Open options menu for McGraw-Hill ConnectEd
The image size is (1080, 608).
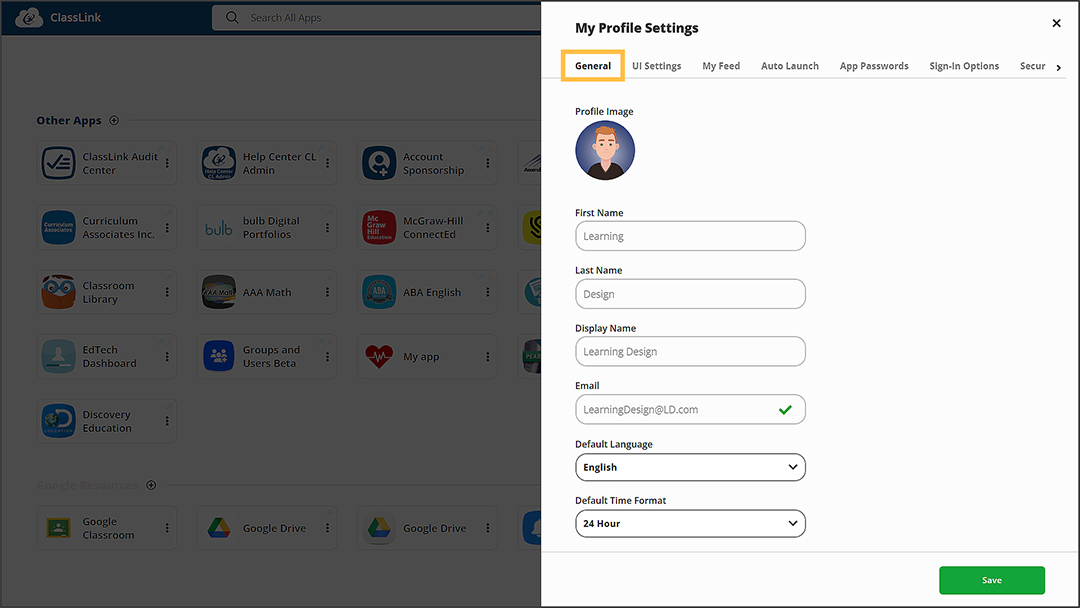point(488,228)
